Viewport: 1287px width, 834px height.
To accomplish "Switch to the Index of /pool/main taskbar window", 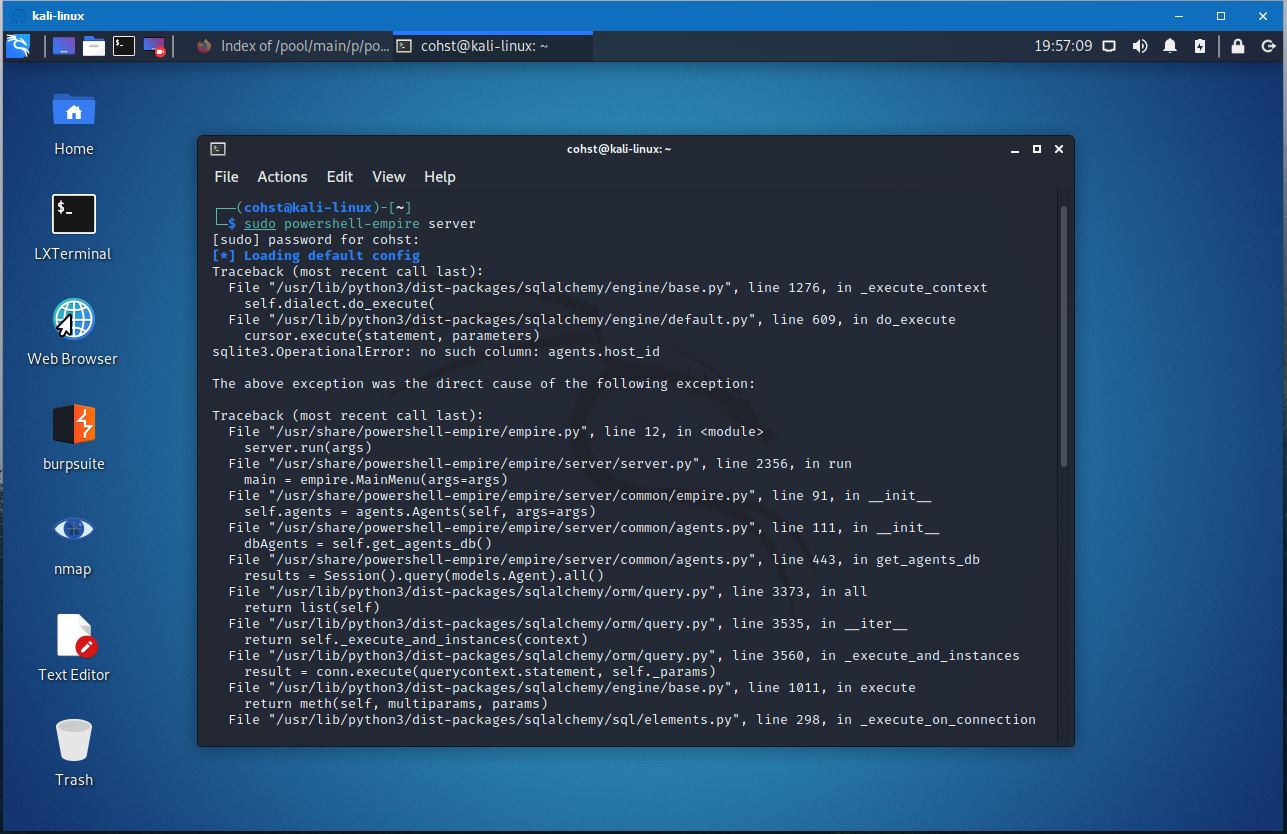I will click(x=291, y=46).
